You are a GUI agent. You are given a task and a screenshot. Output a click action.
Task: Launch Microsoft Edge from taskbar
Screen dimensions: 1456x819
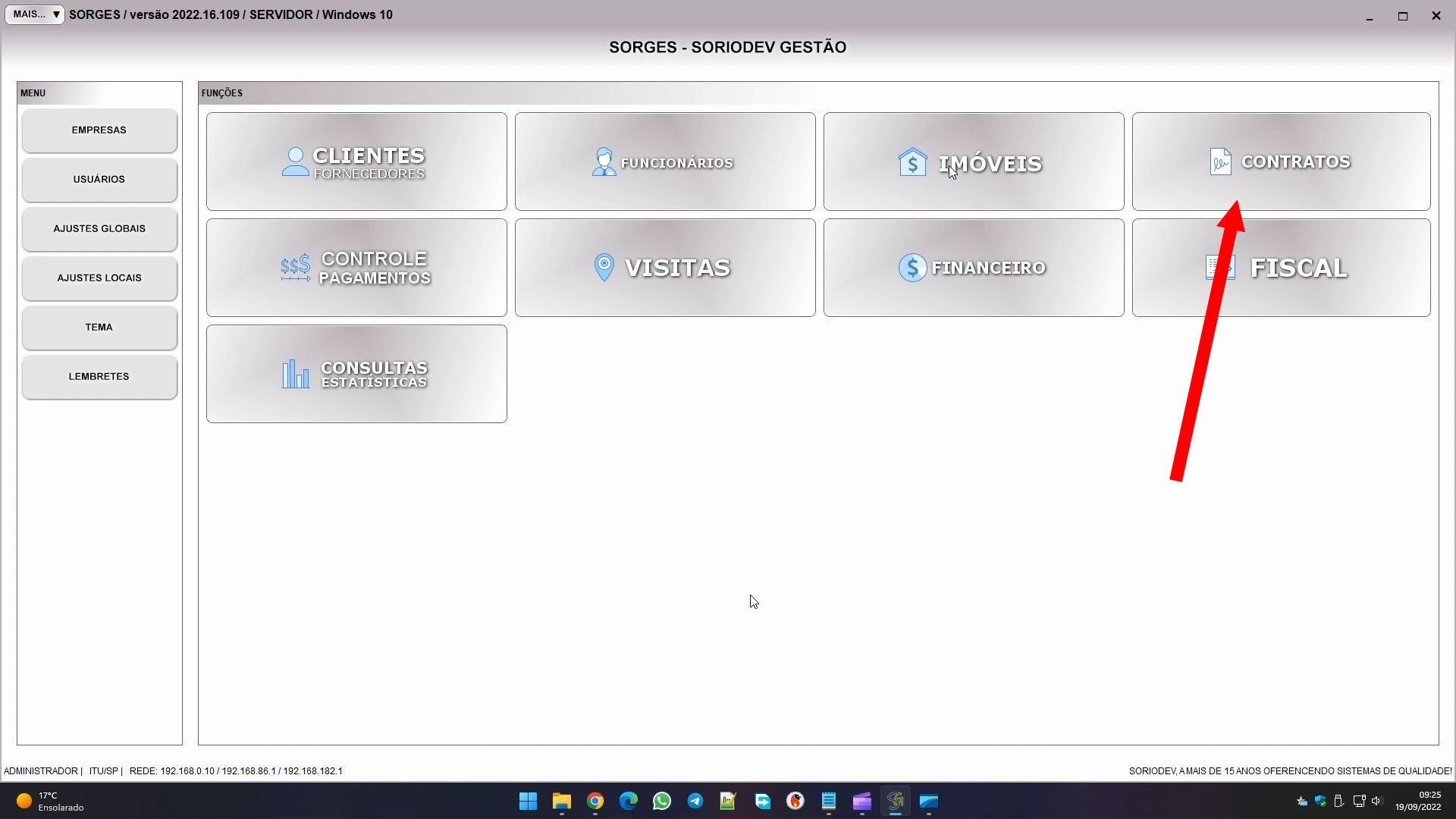[x=629, y=801]
